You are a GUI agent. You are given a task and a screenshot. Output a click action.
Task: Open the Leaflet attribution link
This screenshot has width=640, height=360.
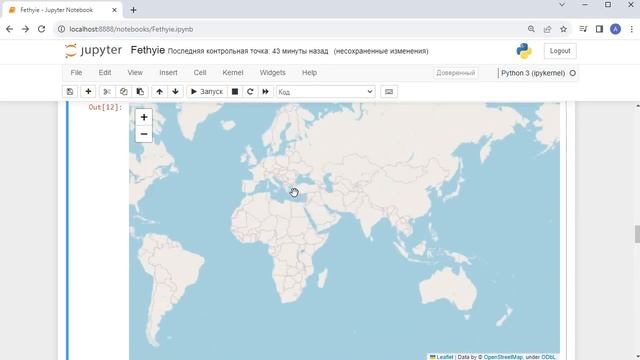pos(441,357)
